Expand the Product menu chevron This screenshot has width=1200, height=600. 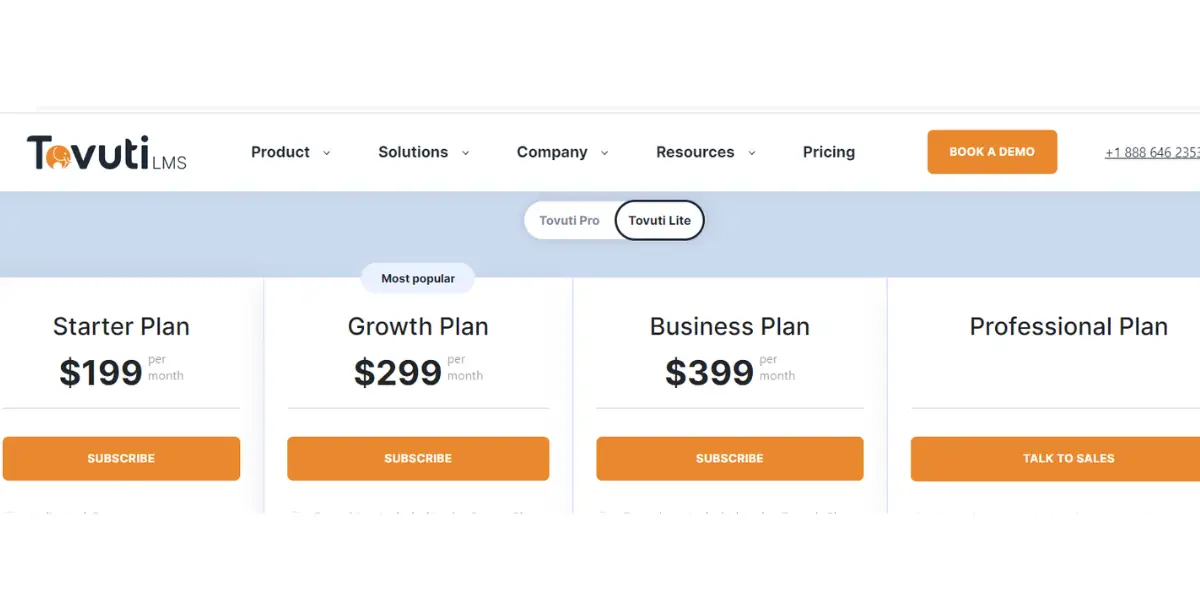pos(326,153)
